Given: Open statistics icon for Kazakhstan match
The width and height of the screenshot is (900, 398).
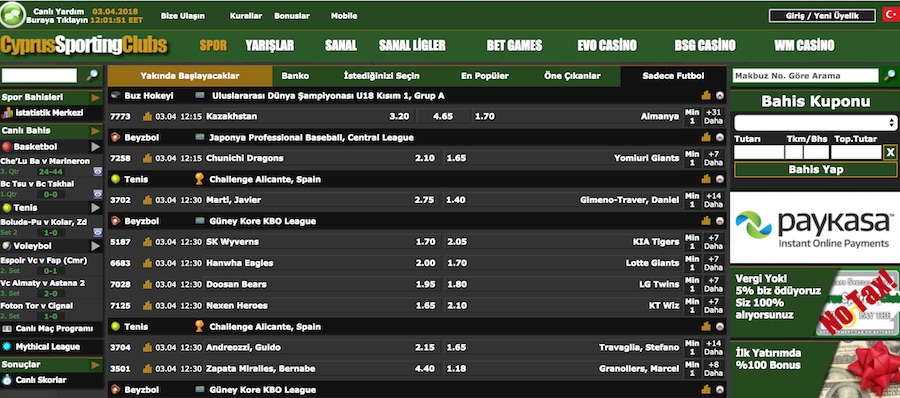Looking at the screenshot, I should [148, 116].
